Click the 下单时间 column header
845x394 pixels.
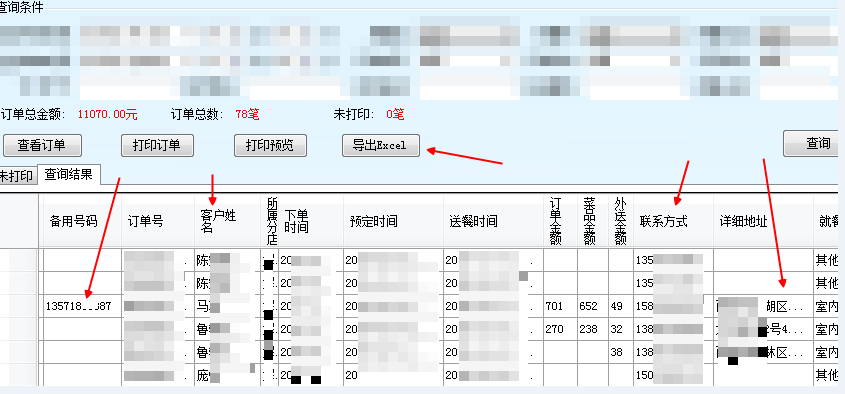[312, 221]
